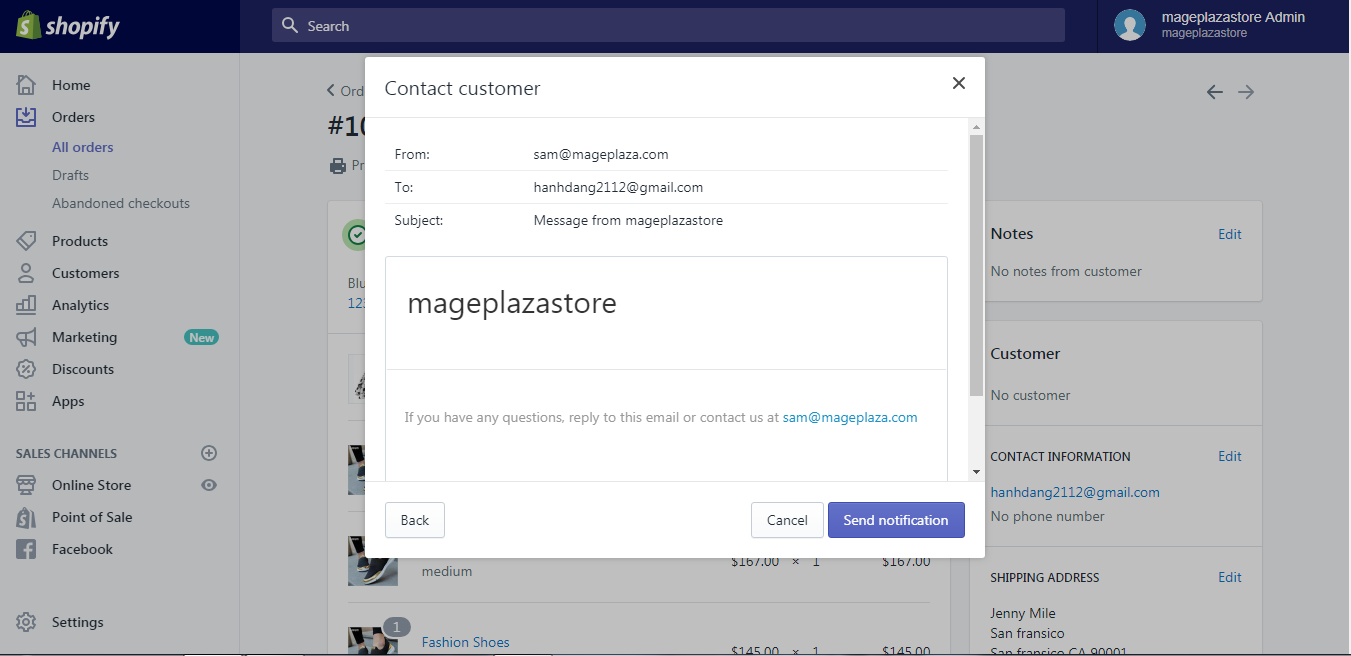The image size is (1351, 656).
Task: Click the print icon behind dialog
Action: 338,166
